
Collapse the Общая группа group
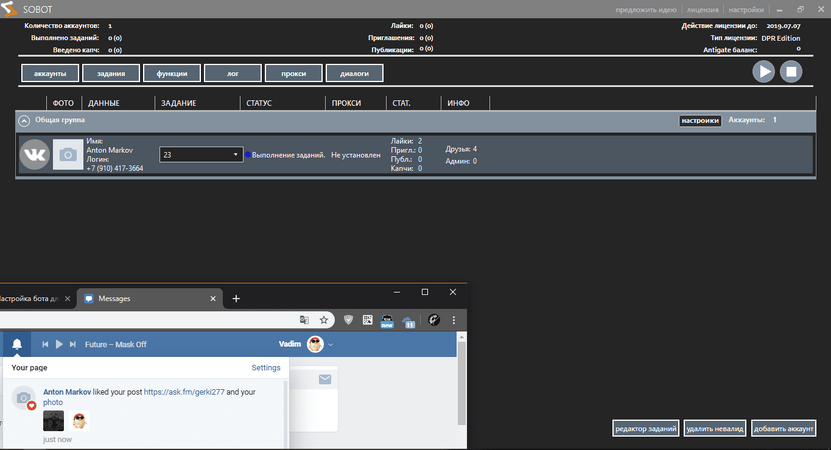(24, 120)
